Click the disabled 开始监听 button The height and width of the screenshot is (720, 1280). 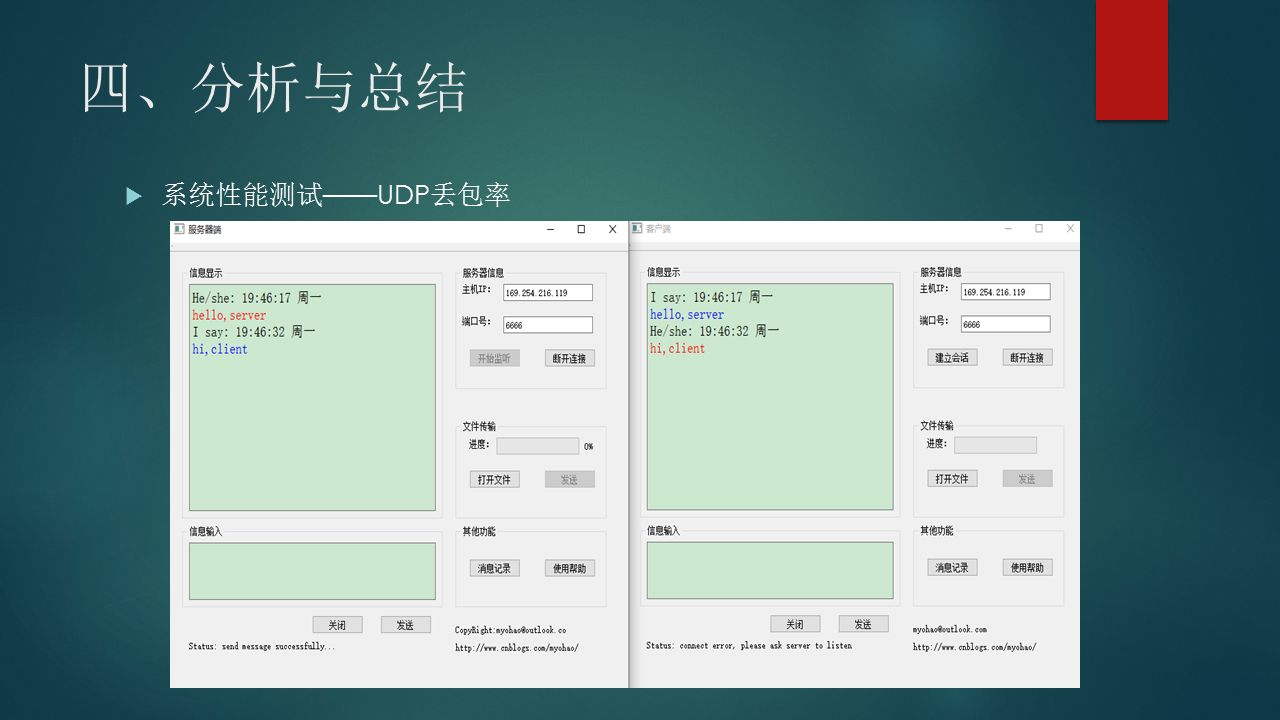coord(495,358)
